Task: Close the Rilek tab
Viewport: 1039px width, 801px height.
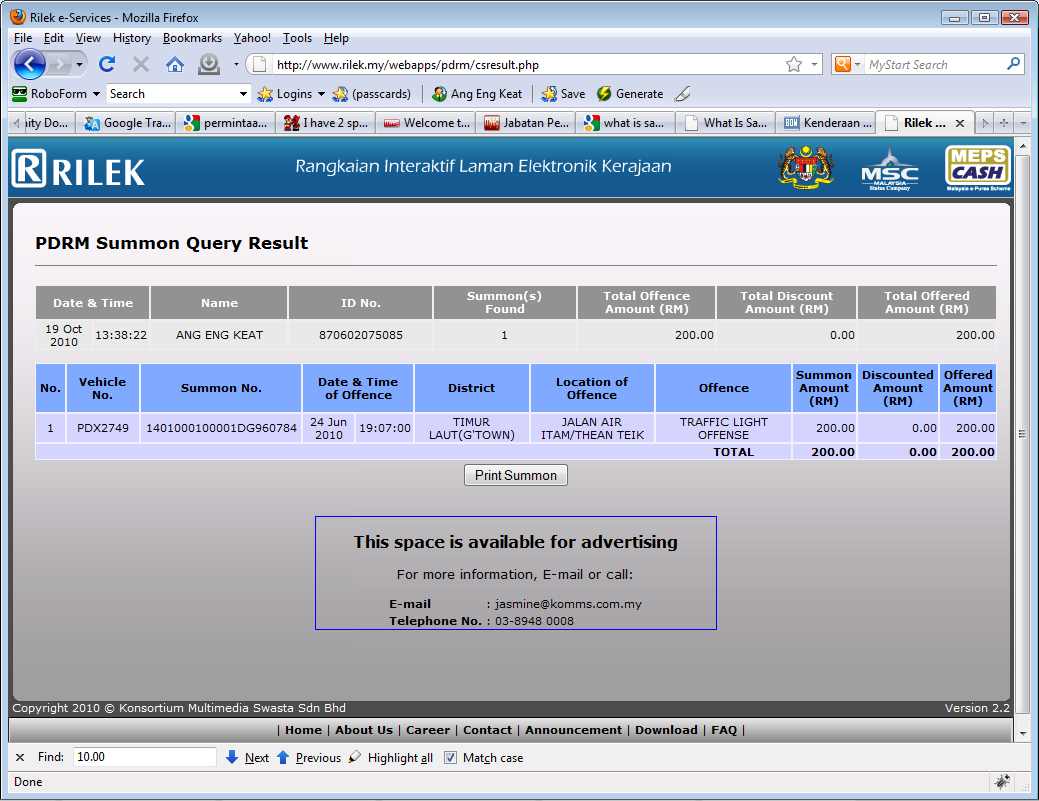Action: point(959,123)
